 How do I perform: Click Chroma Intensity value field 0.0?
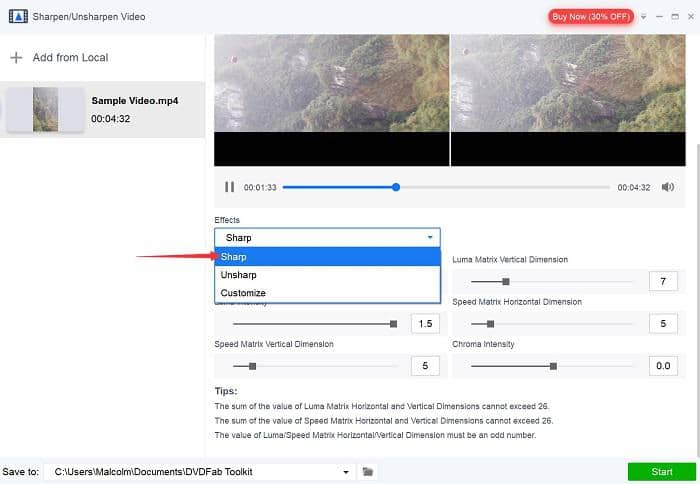pyautogui.click(x=663, y=366)
